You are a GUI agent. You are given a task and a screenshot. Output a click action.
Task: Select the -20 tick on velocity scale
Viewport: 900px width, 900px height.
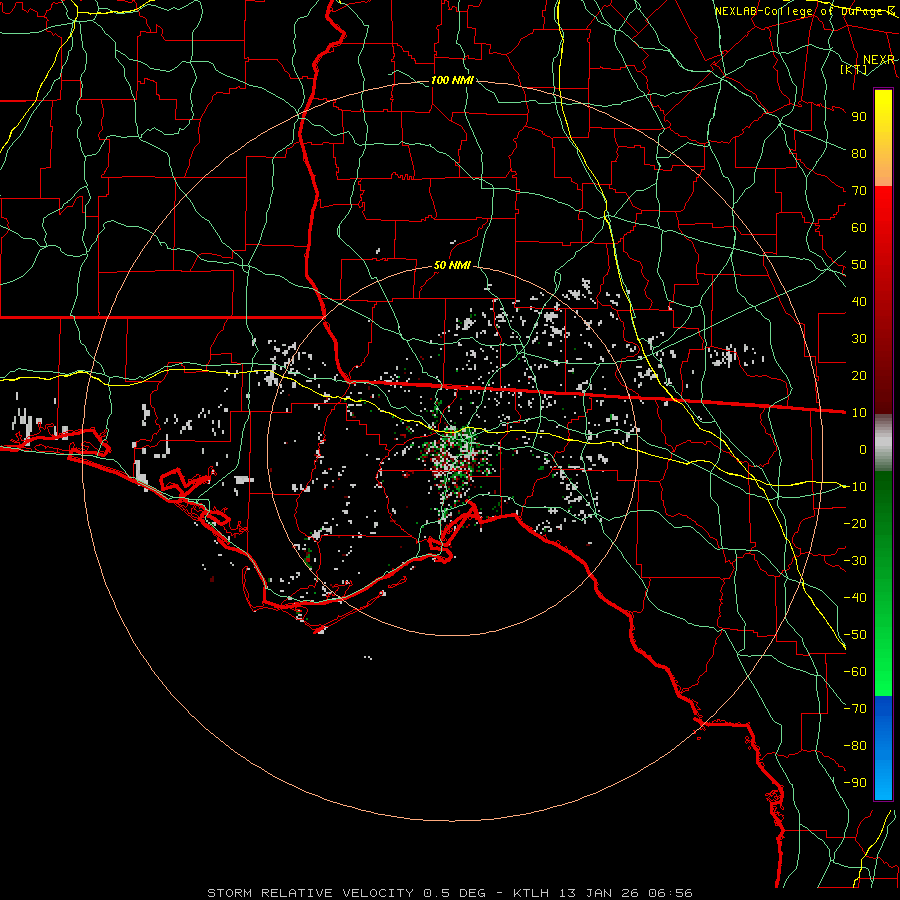(855, 523)
